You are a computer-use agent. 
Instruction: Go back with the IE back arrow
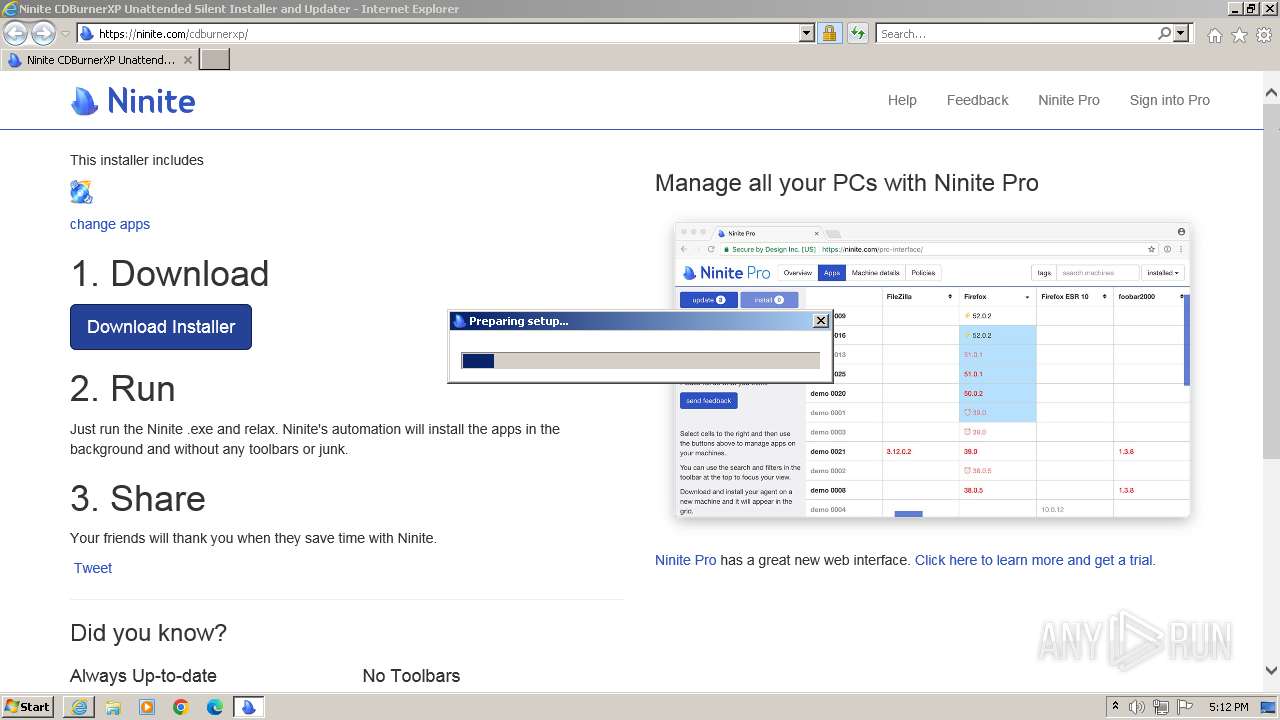[15, 33]
